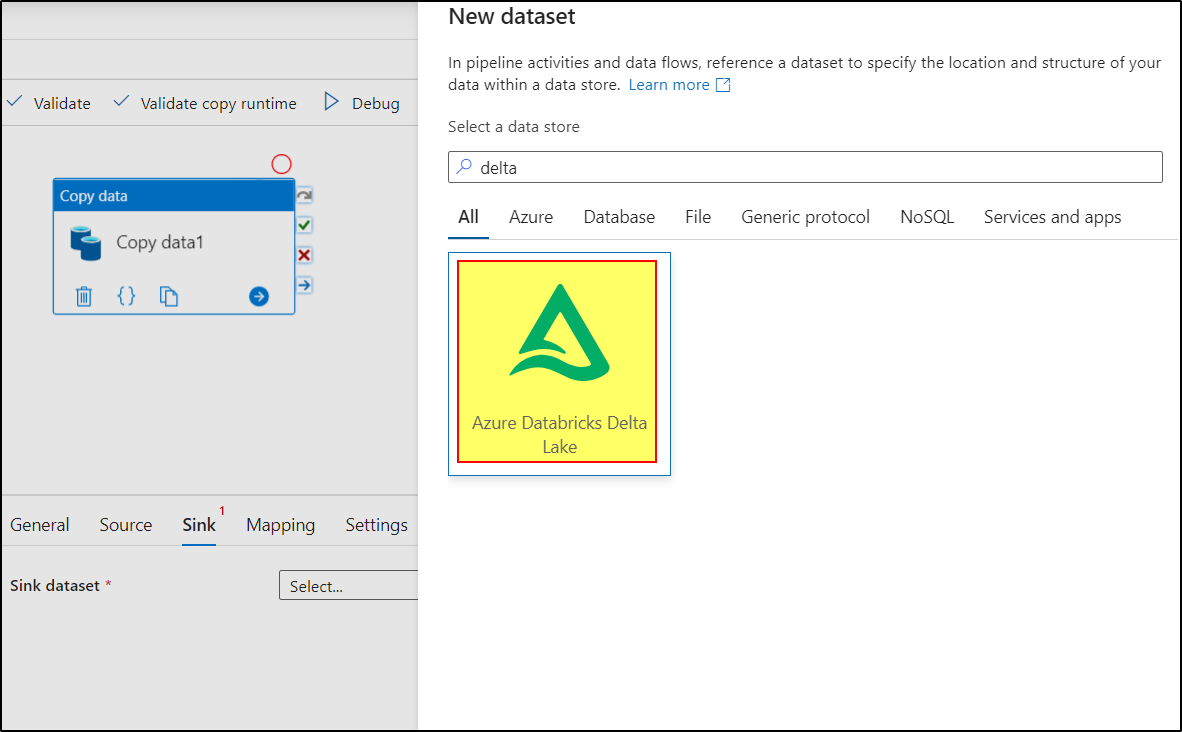Click the delete trash icon on Copy data activity

click(84, 296)
